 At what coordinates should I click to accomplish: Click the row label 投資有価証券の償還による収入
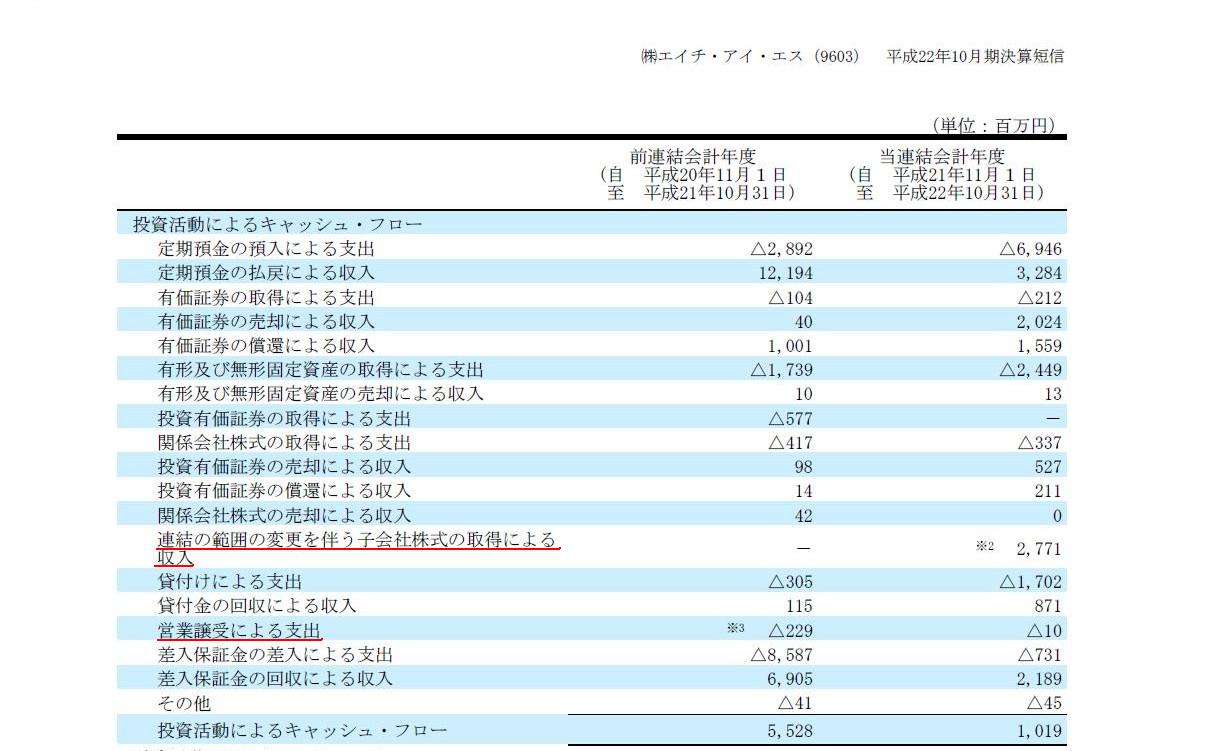tap(284, 491)
